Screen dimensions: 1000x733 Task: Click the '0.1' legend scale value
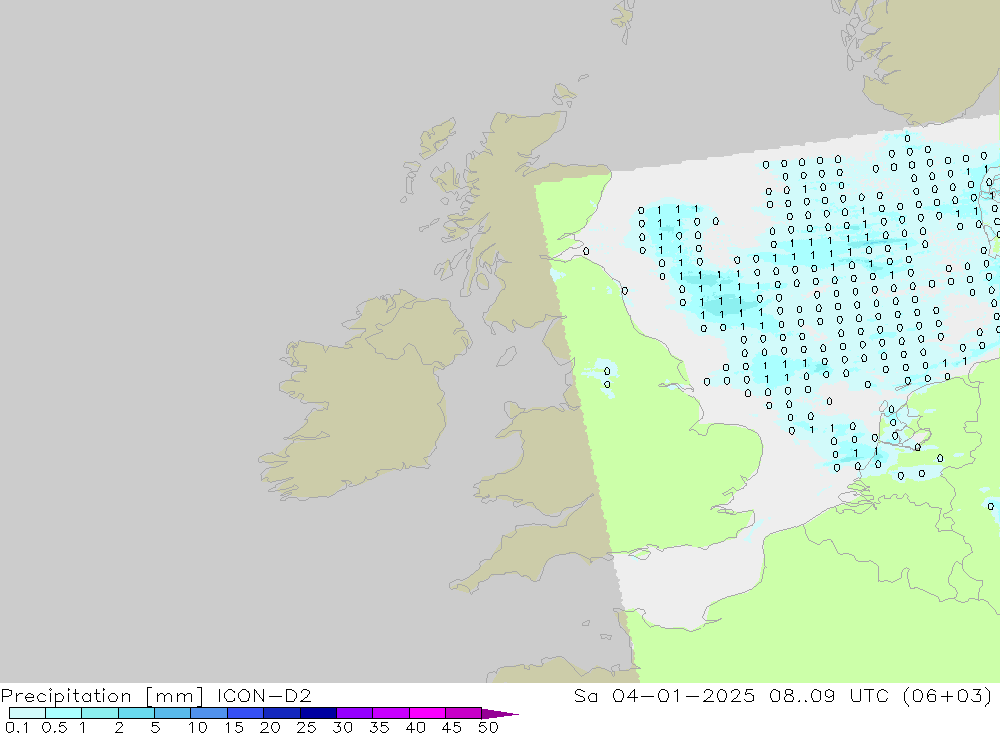pos(17,727)
